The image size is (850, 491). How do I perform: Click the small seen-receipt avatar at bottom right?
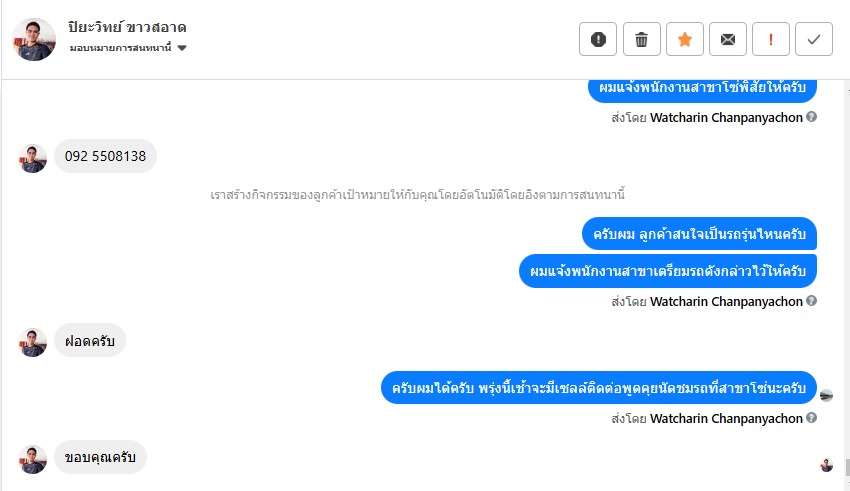coord(826,465)
